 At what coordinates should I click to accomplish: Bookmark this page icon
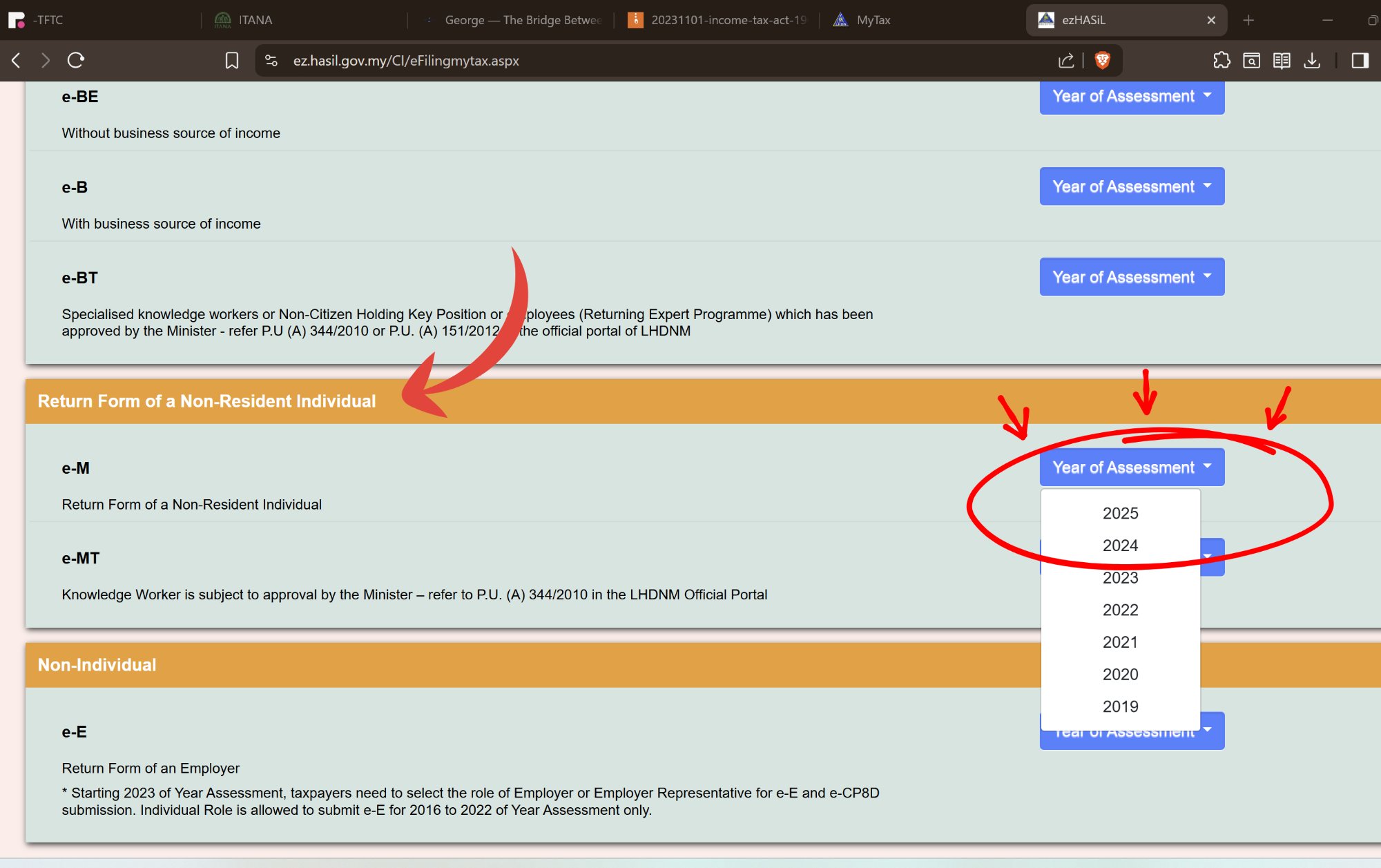pyautogui.click(x=232, y=61)
